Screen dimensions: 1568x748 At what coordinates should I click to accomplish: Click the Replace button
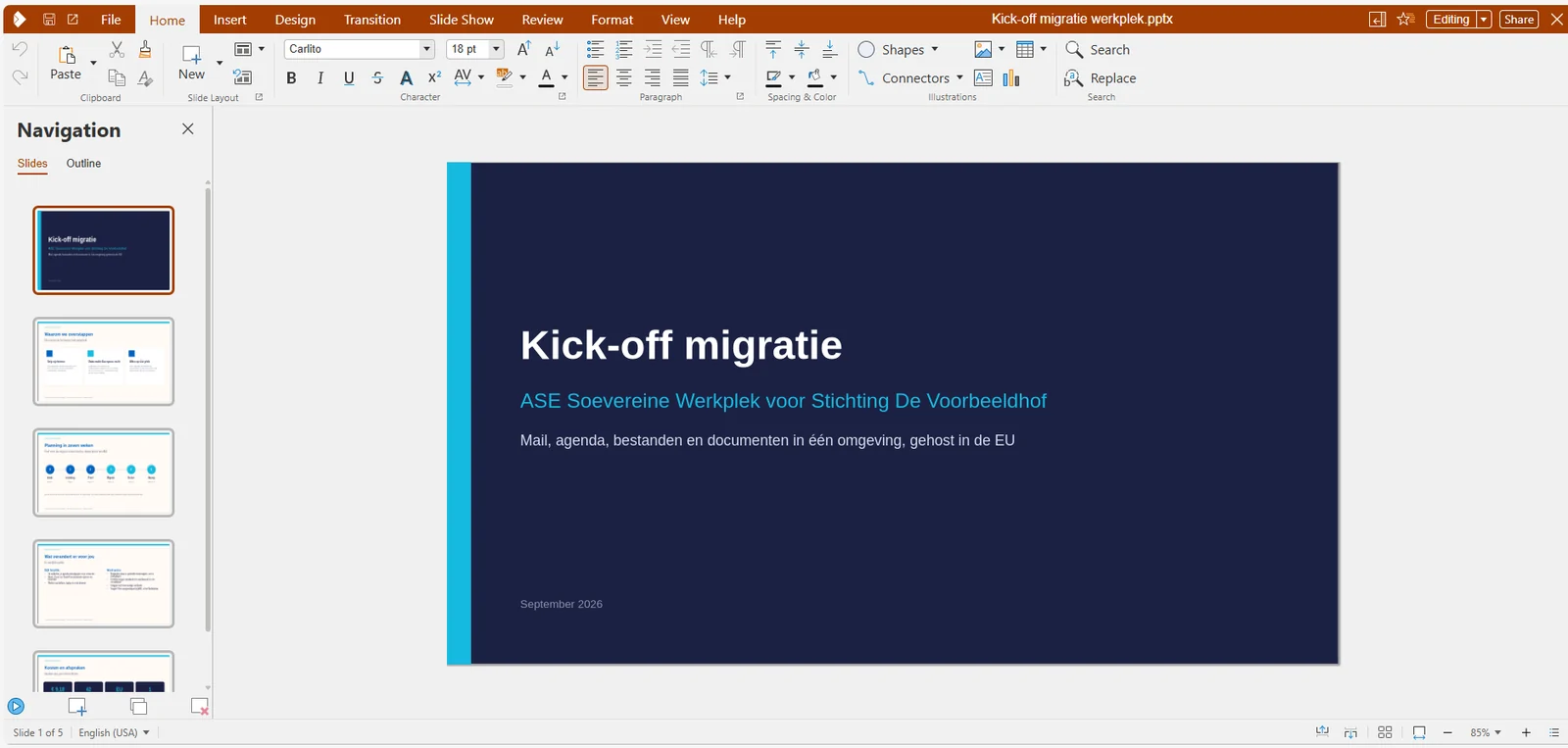pos(1101,77)
